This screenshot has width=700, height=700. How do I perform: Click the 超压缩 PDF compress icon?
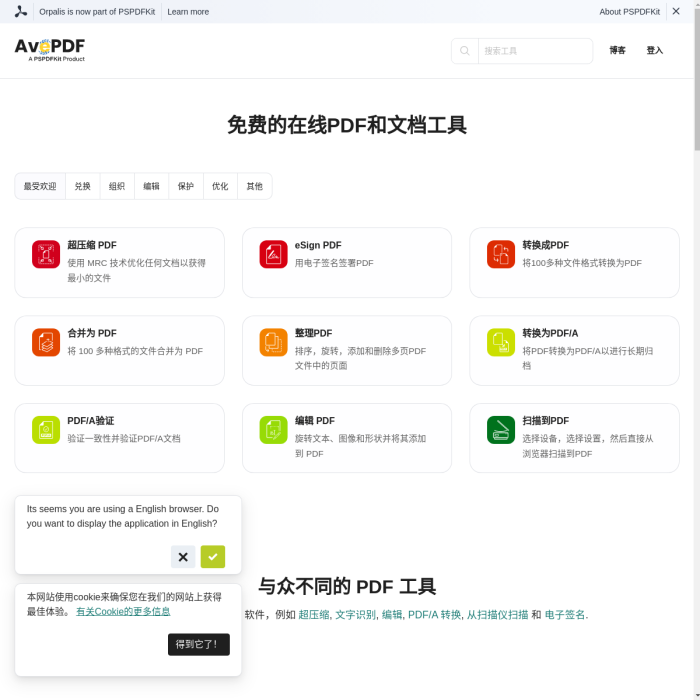[x=46, y=254]
